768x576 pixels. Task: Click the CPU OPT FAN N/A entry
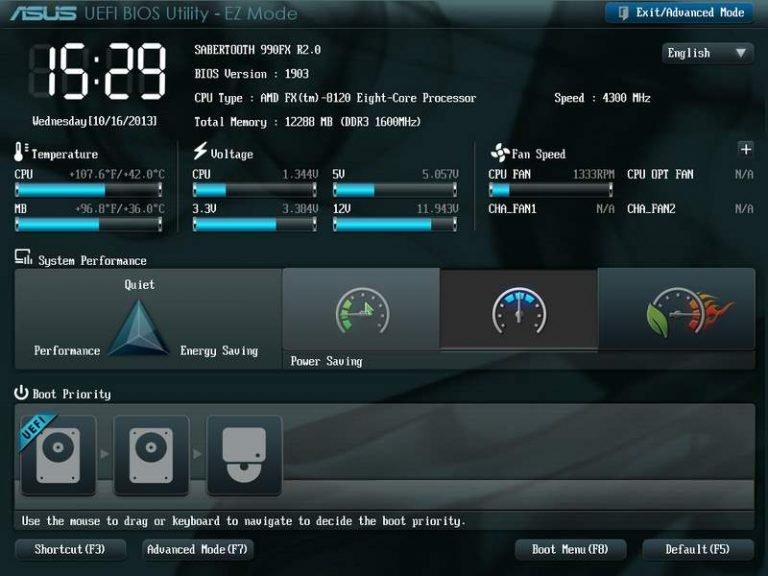click(x=691, y=174)
